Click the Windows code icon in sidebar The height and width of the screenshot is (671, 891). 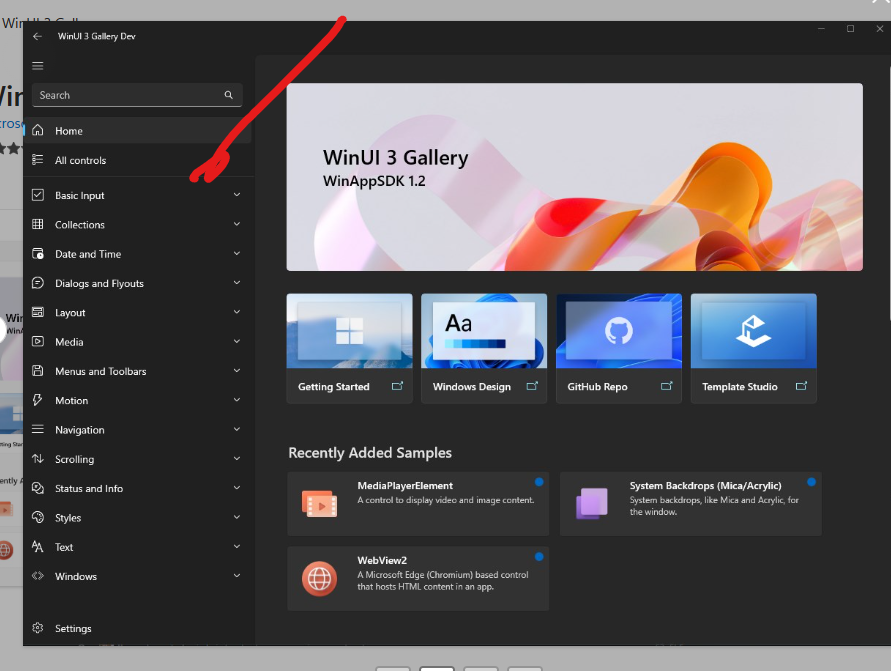point(38,576)
